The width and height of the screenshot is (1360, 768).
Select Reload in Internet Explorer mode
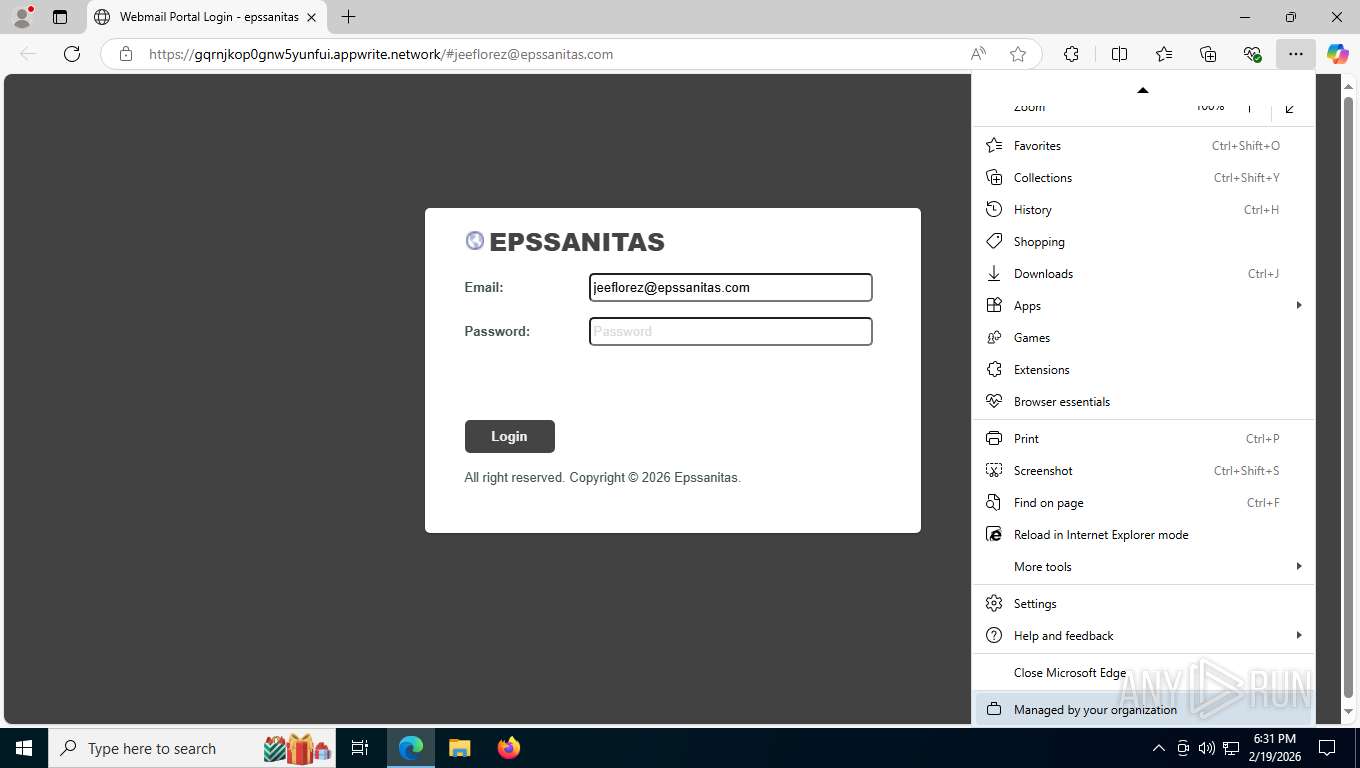coord(1143,535)
